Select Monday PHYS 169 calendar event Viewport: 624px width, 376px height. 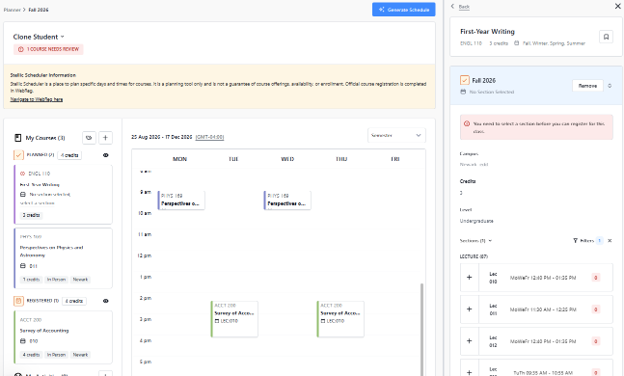tap(181, 200)
